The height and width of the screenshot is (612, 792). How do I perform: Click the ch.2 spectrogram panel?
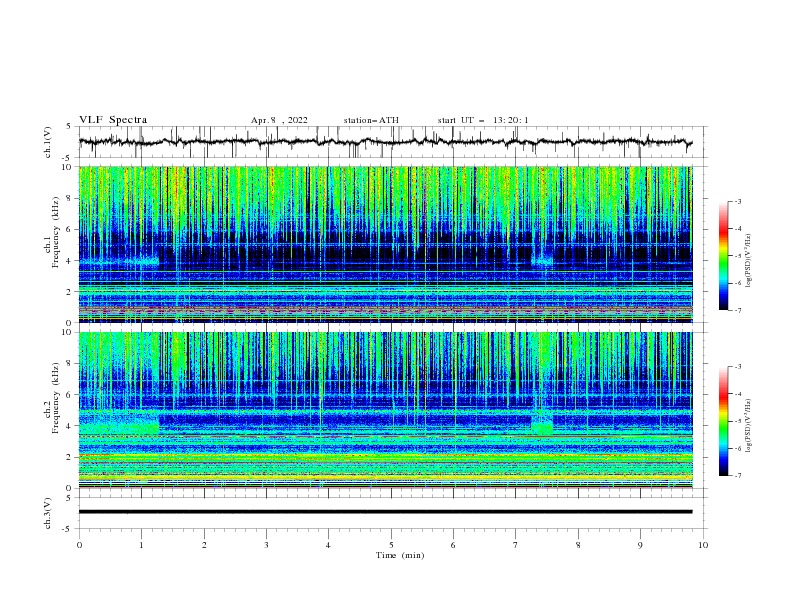pyautogui.click(x=385, y=410)
